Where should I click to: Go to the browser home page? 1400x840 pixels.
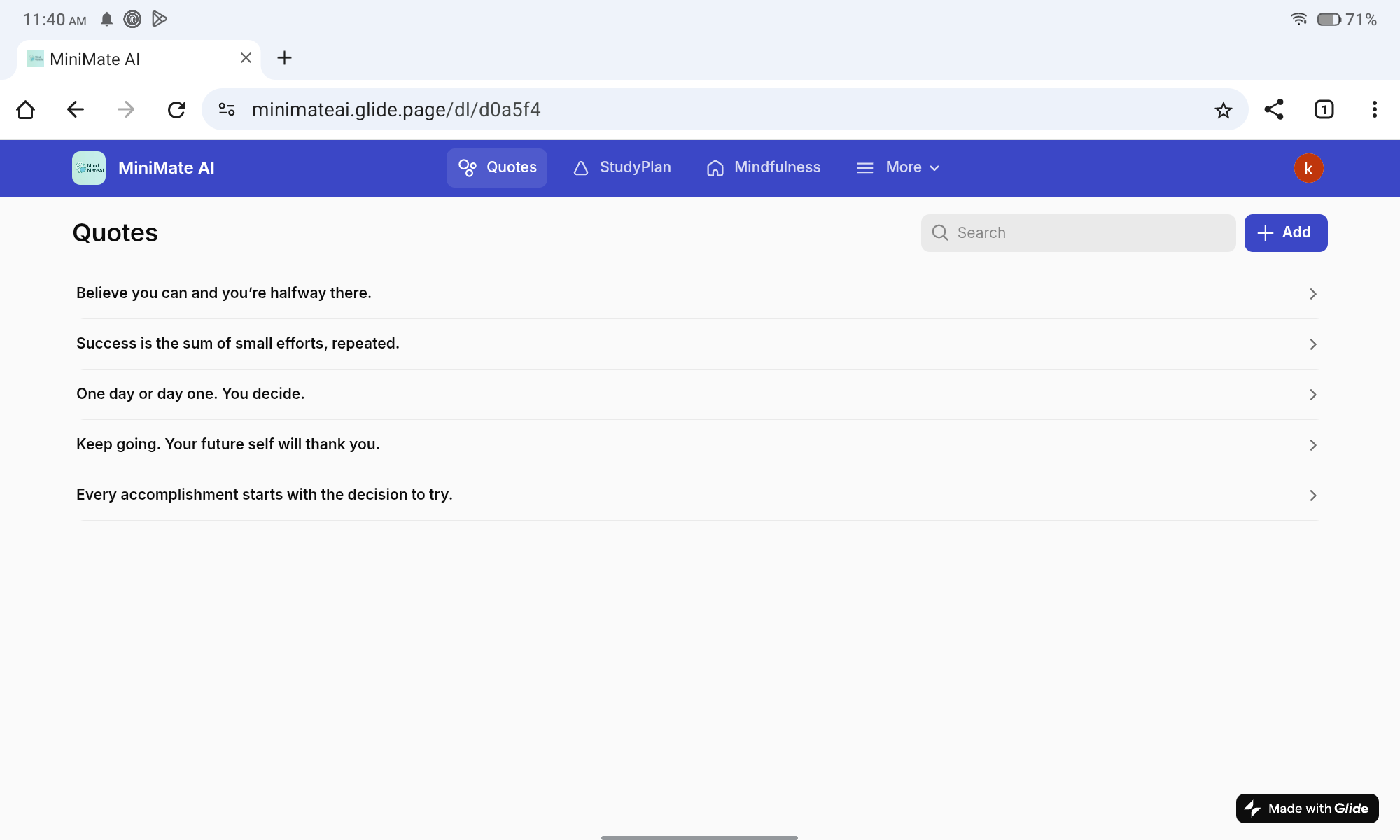coord(26,110)
